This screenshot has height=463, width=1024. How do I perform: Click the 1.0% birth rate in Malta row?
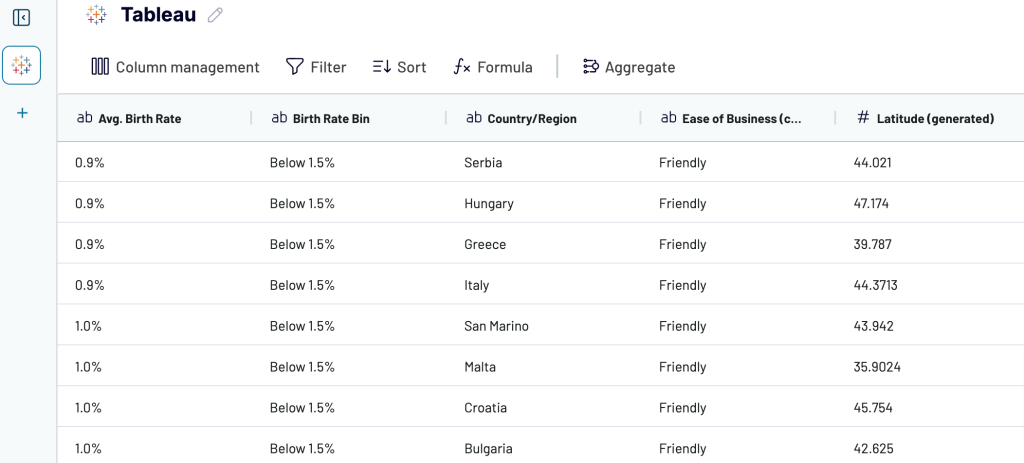88,367
